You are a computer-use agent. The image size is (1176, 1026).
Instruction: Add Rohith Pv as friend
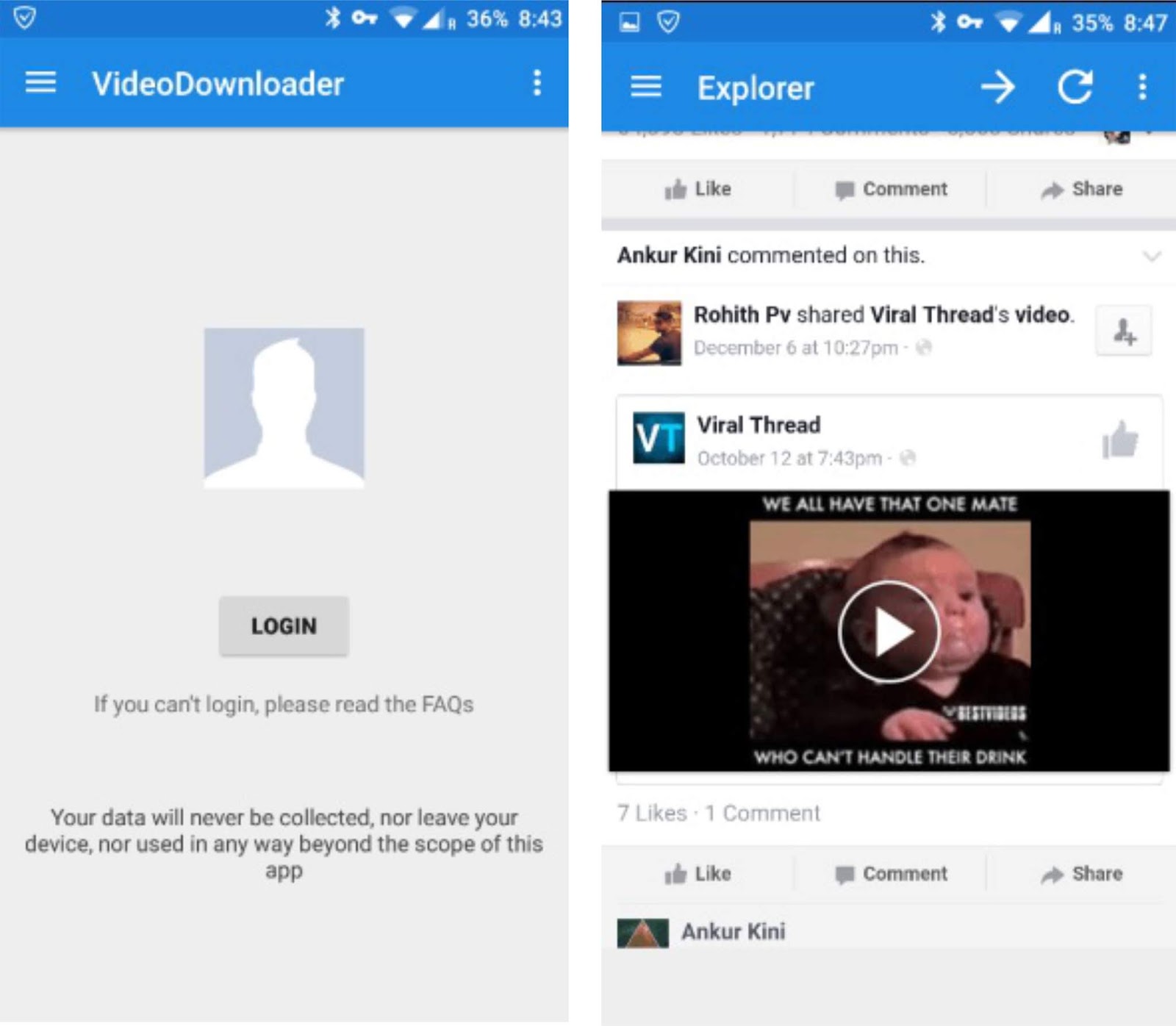(1124, 331)
